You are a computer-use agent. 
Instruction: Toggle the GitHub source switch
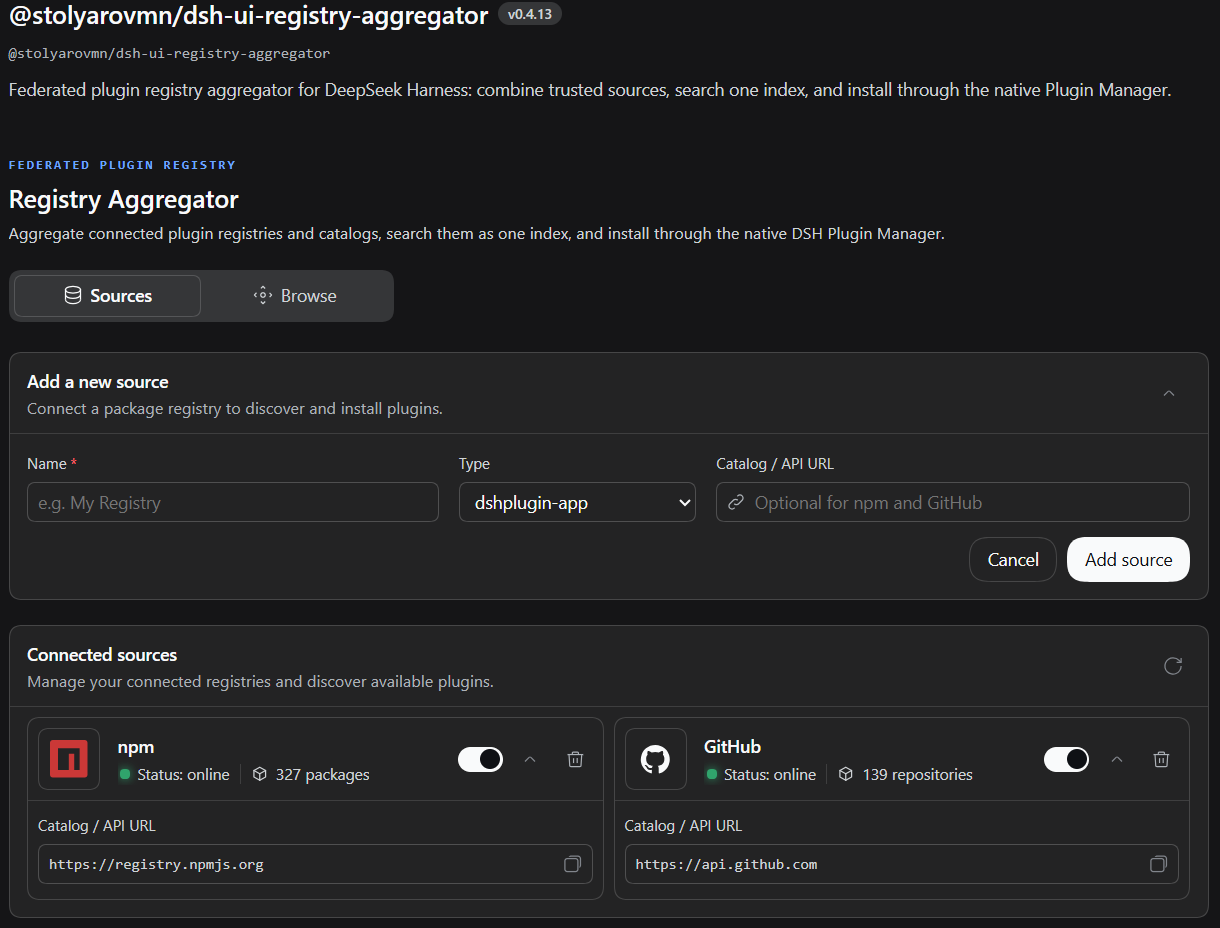pos(1066,759)
